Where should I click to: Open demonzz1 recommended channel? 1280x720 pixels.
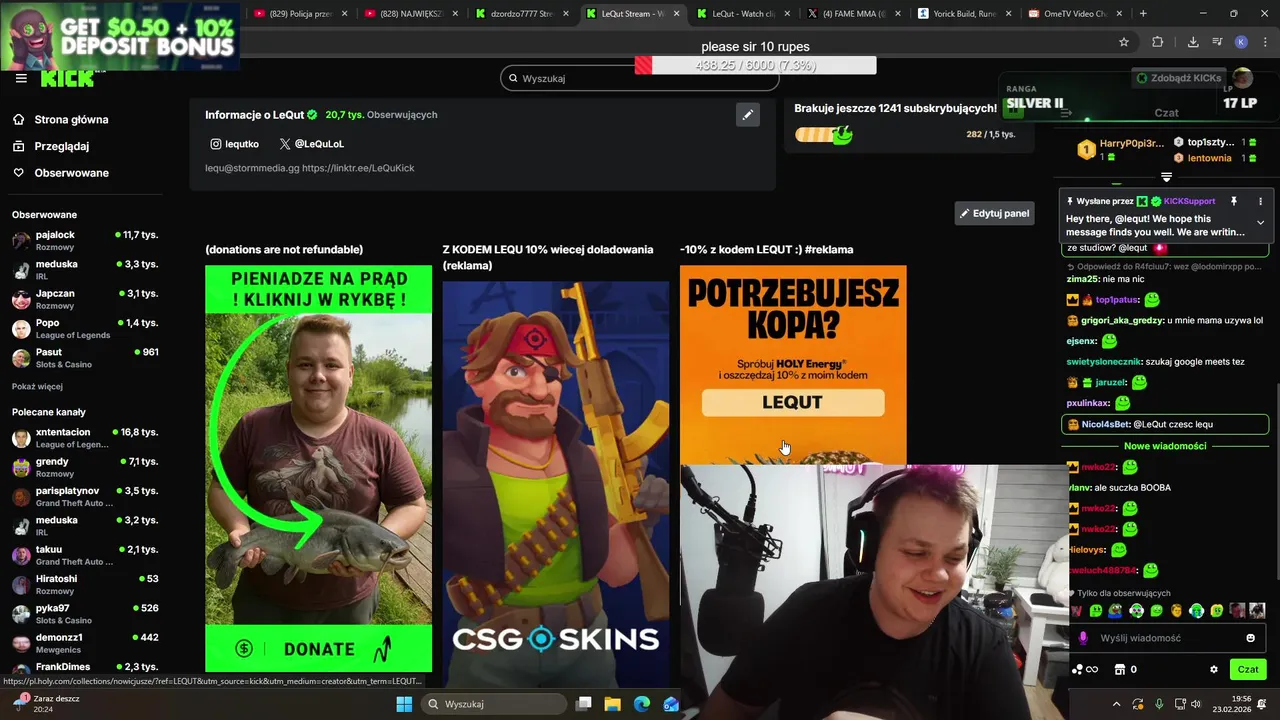[x=85, y=642]
